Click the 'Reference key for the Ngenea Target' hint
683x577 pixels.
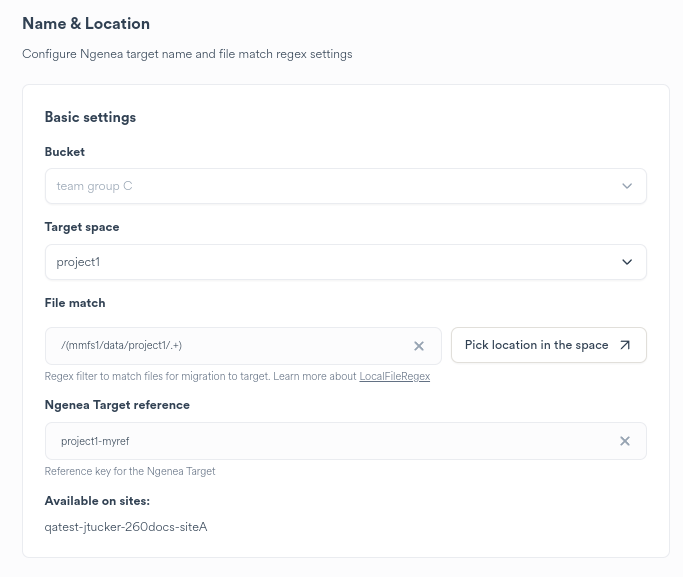[130, 471]
